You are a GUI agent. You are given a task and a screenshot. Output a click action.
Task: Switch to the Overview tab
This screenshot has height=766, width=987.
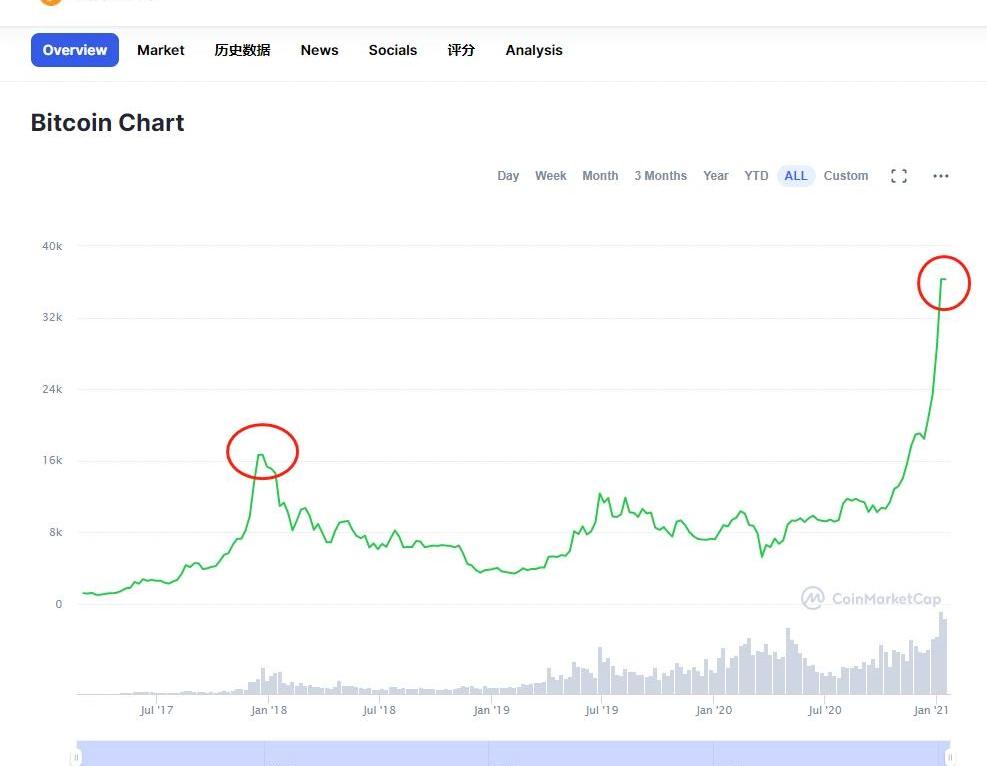click(x=75, y=50)
